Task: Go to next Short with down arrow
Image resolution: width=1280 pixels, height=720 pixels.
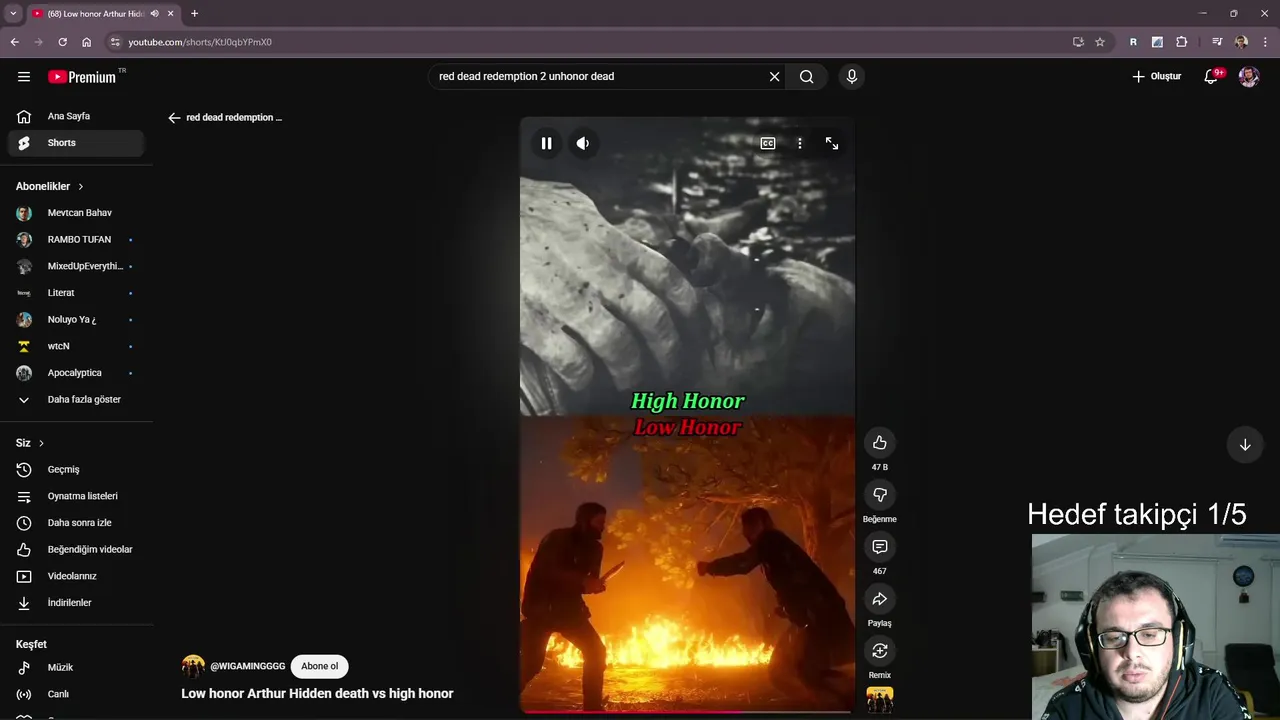Action: [x=1245, y=445]
